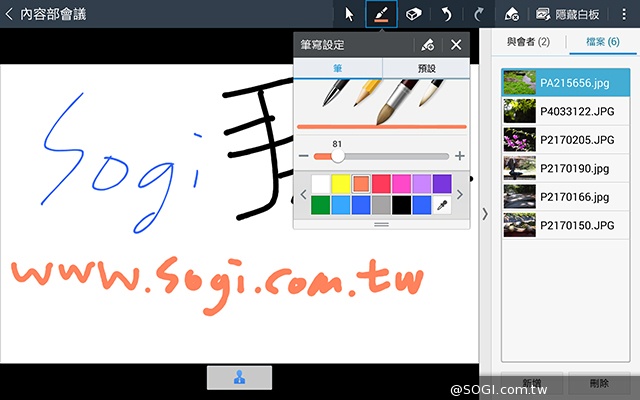Undo the last stroke
The image size is (640, 400).
447,14
